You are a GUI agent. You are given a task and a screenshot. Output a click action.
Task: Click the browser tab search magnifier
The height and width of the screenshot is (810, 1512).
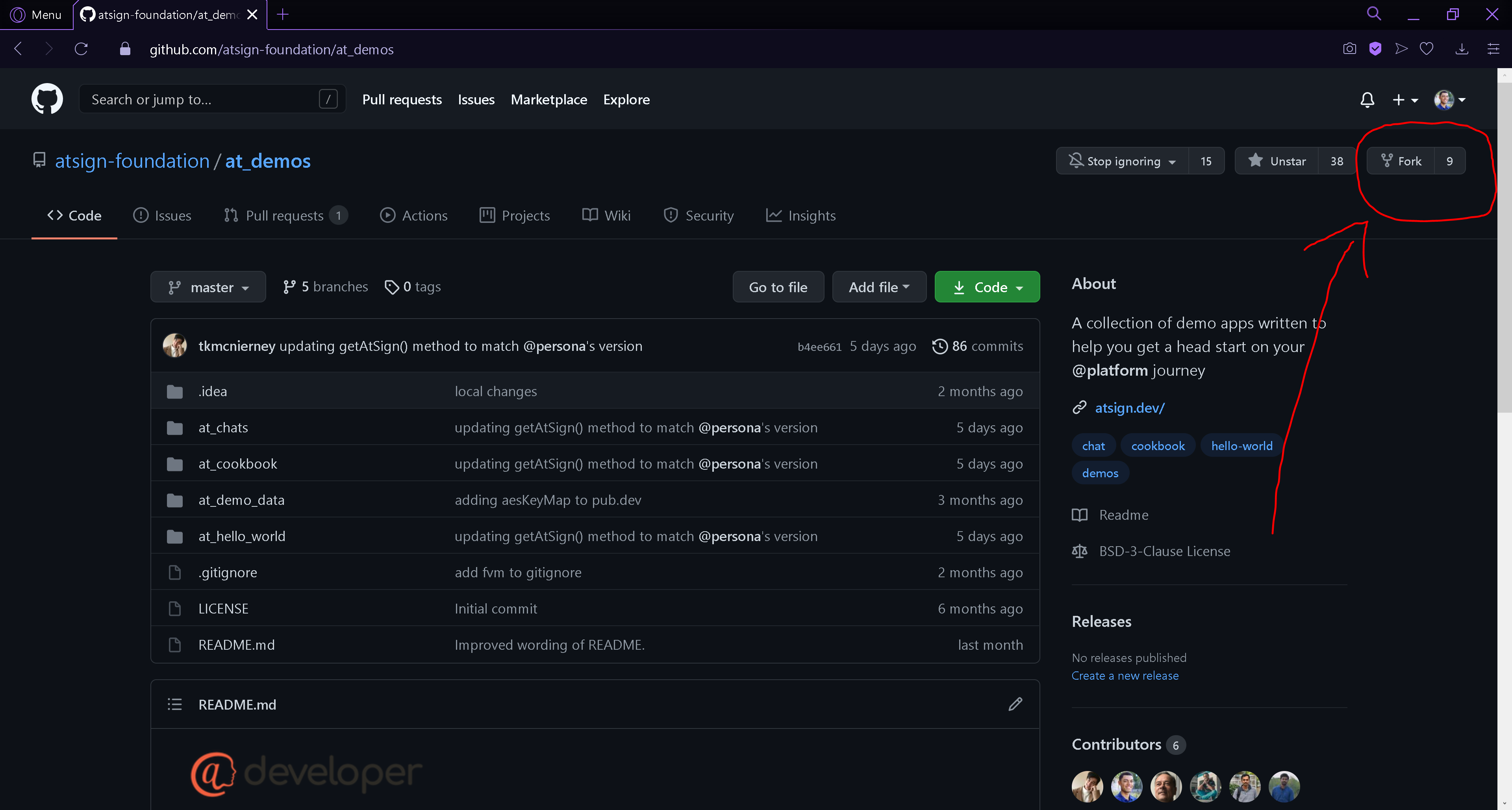[1373, 14]
